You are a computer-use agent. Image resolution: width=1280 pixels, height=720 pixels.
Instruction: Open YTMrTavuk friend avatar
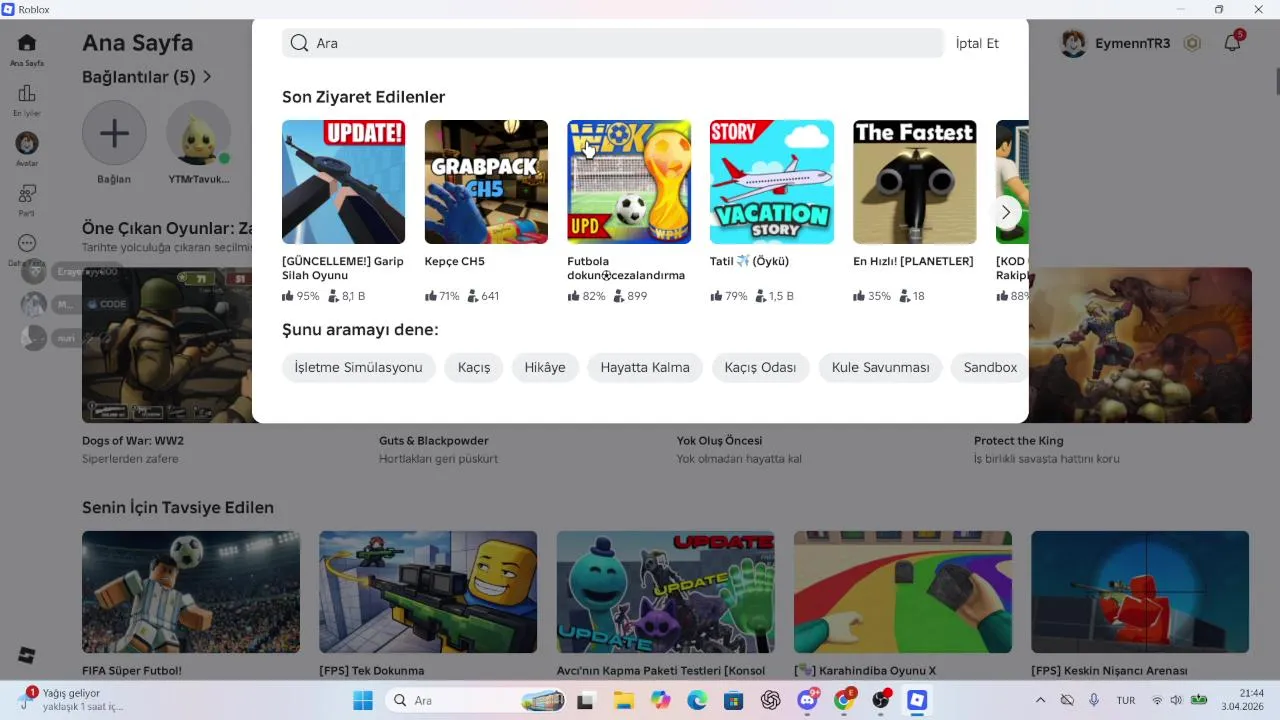coord(199,133)
